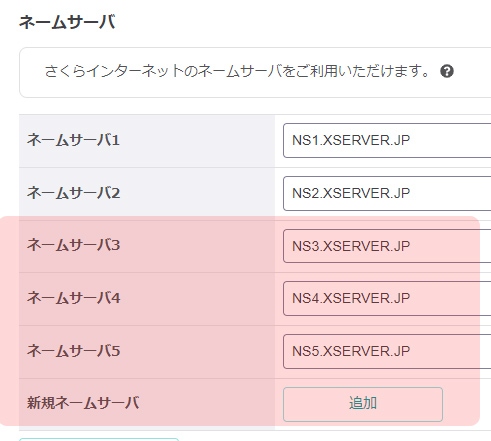Click ネームサーバを phrase in notice banner

point(246,71)
